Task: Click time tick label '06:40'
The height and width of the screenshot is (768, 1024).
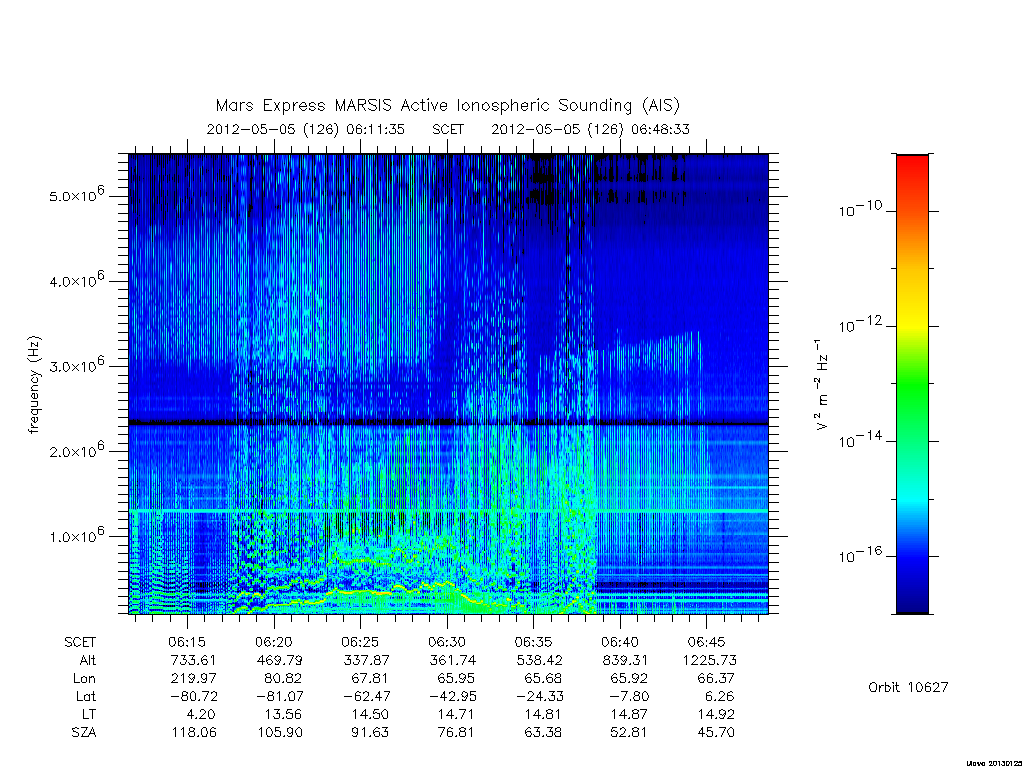Action: [x=620, y=642]
